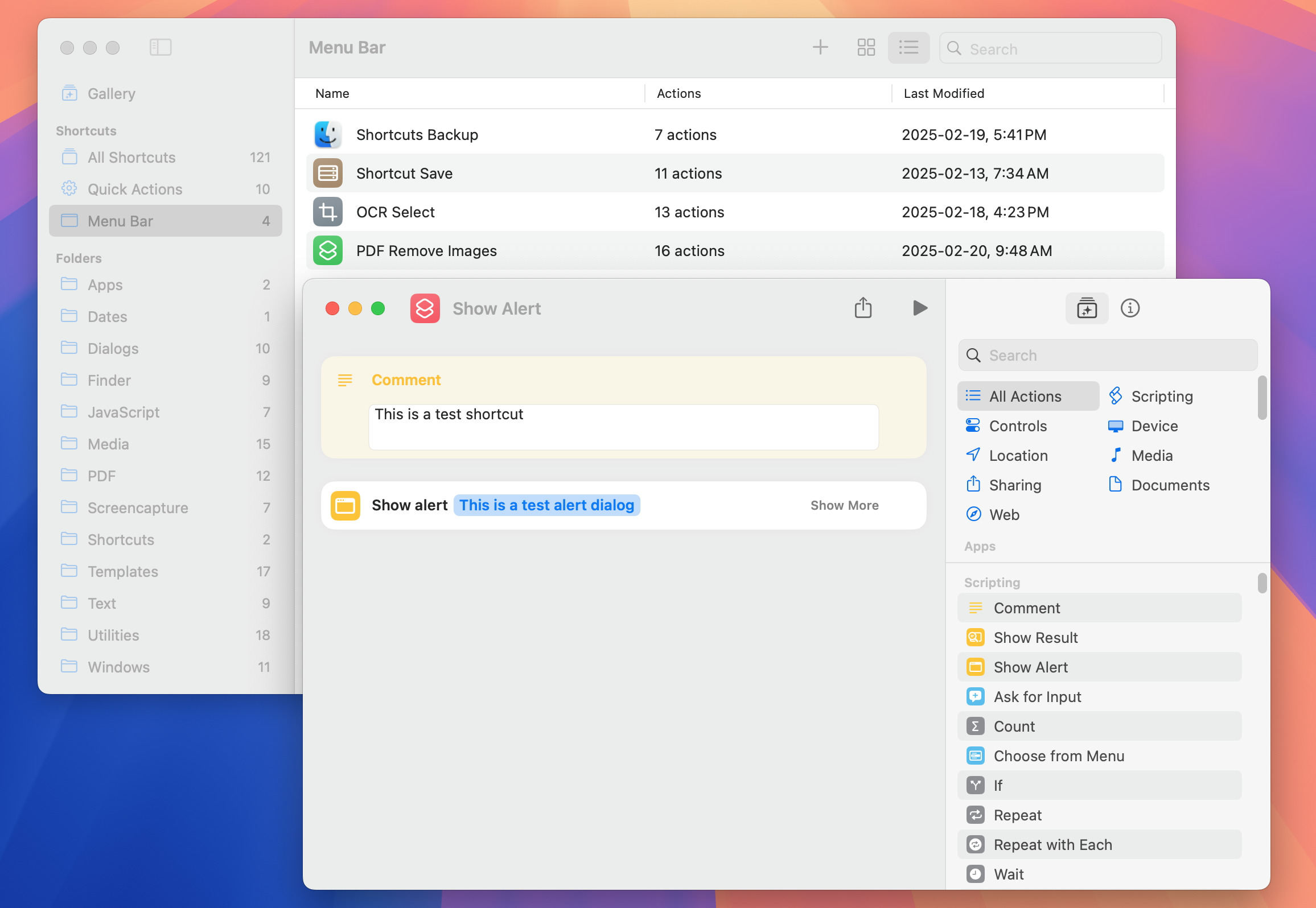
Task: Open the Dialogs folder
Action: coord(165,348)
